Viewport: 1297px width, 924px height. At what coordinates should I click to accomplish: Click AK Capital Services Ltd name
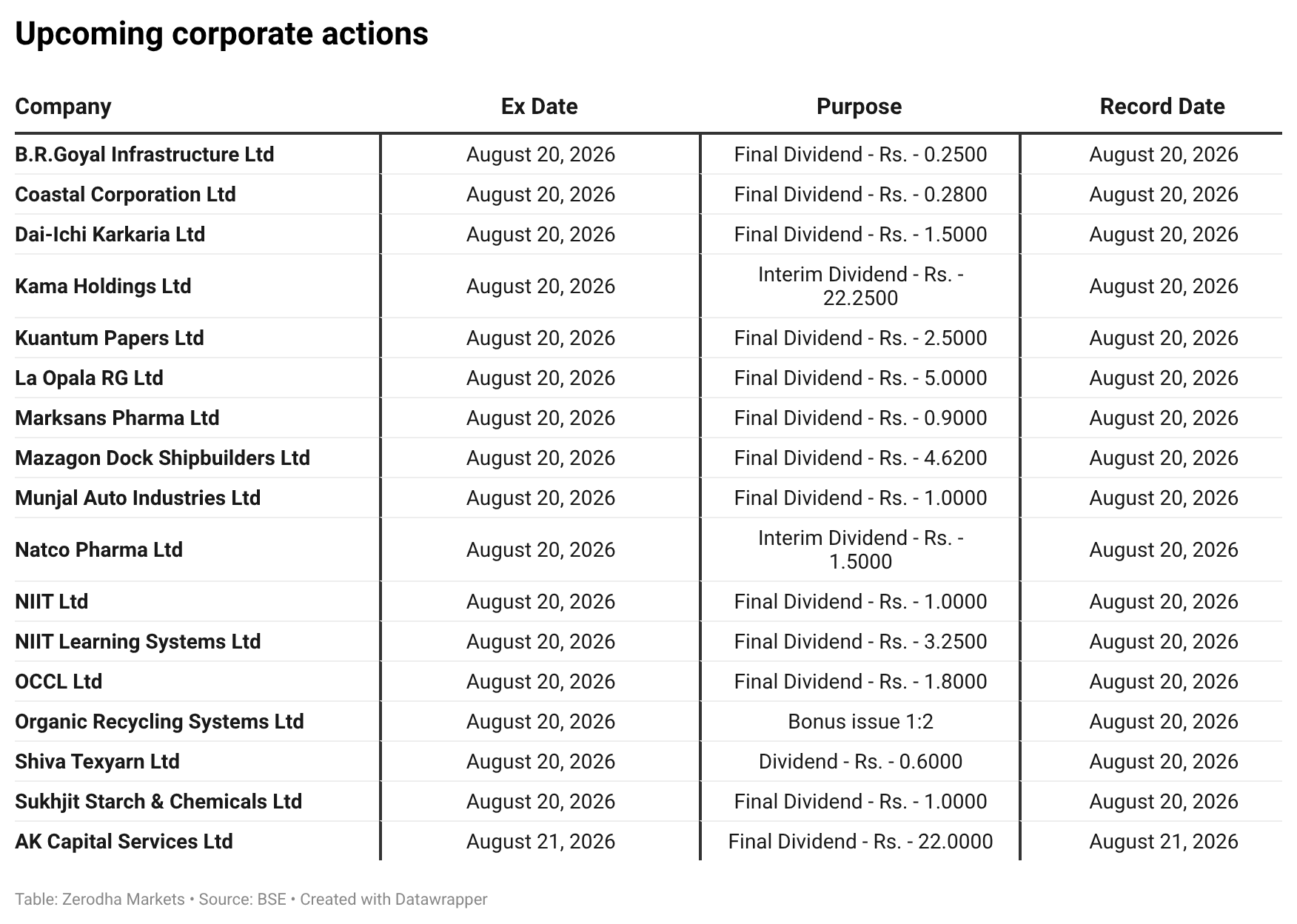click(x=124, y=842)
